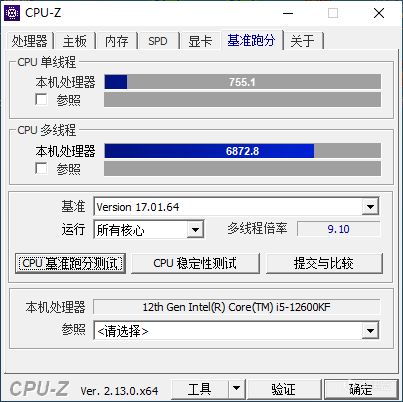Open the 内存 tab
The height and width of the screenshot is (402, 403).
(x=116, y=41)
